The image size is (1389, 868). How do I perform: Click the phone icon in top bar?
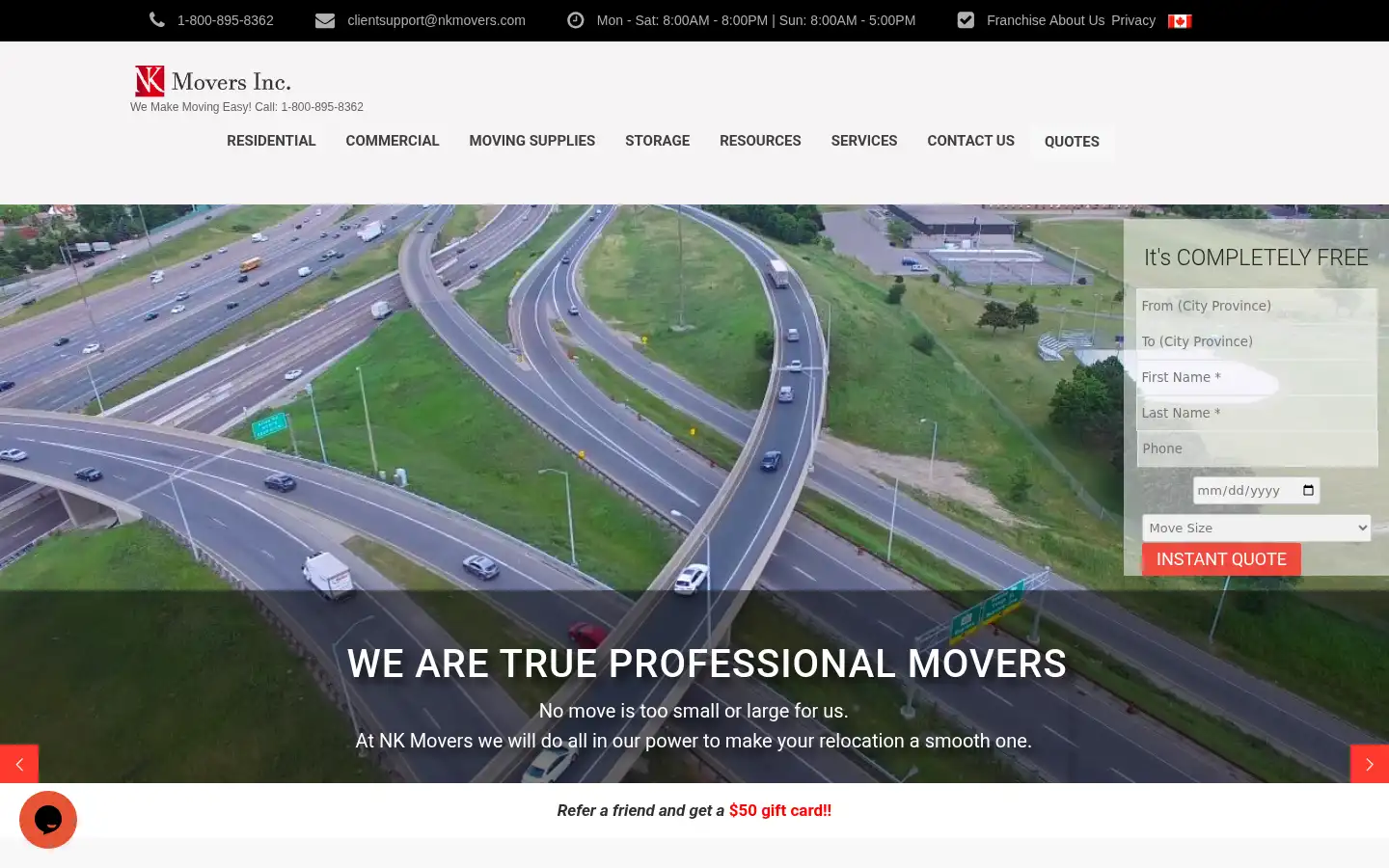click(x=157, y=20)
